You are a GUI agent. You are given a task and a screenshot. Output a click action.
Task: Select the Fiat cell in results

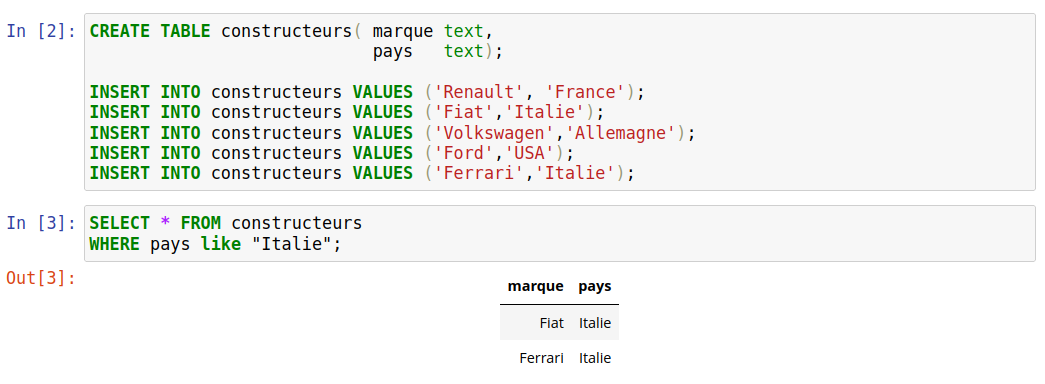pos(552,323)
